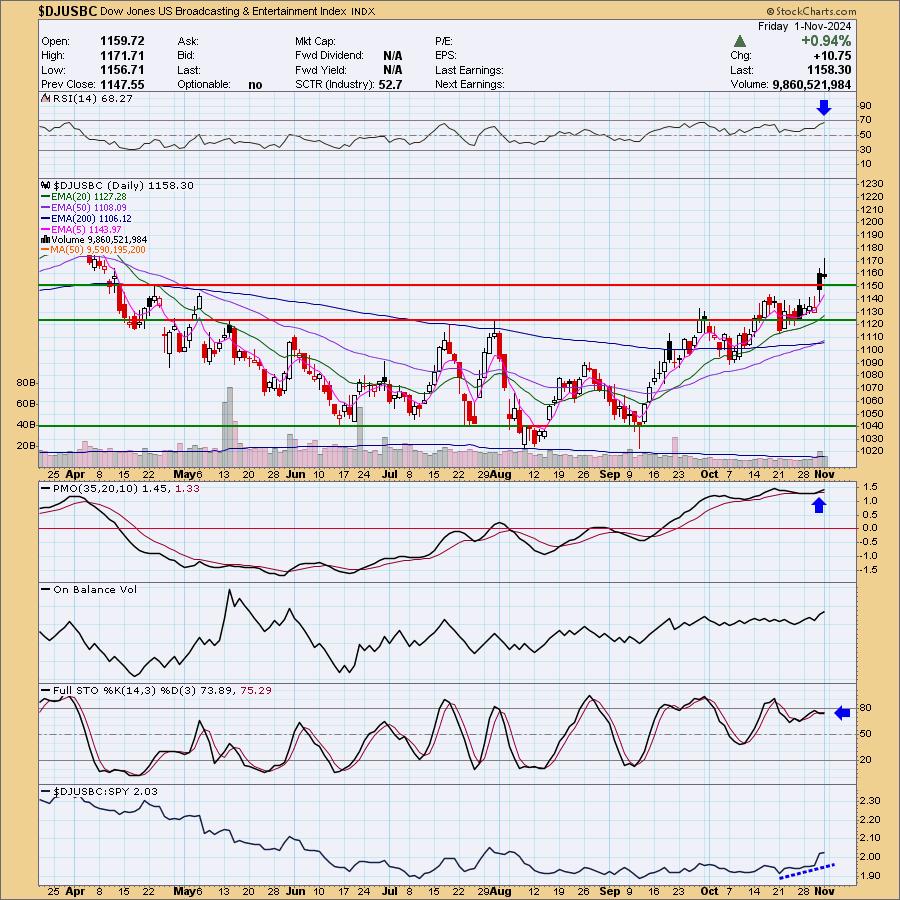
Task: Click the 1150 price axis label
Action: (871, 286)
